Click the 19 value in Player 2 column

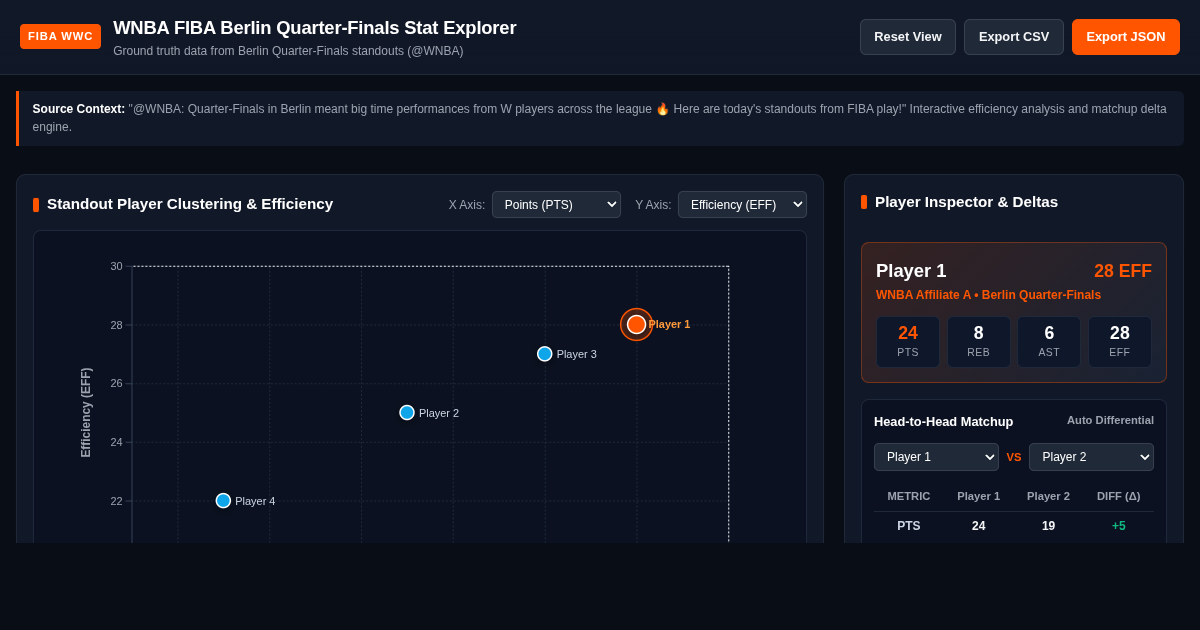1048,526
